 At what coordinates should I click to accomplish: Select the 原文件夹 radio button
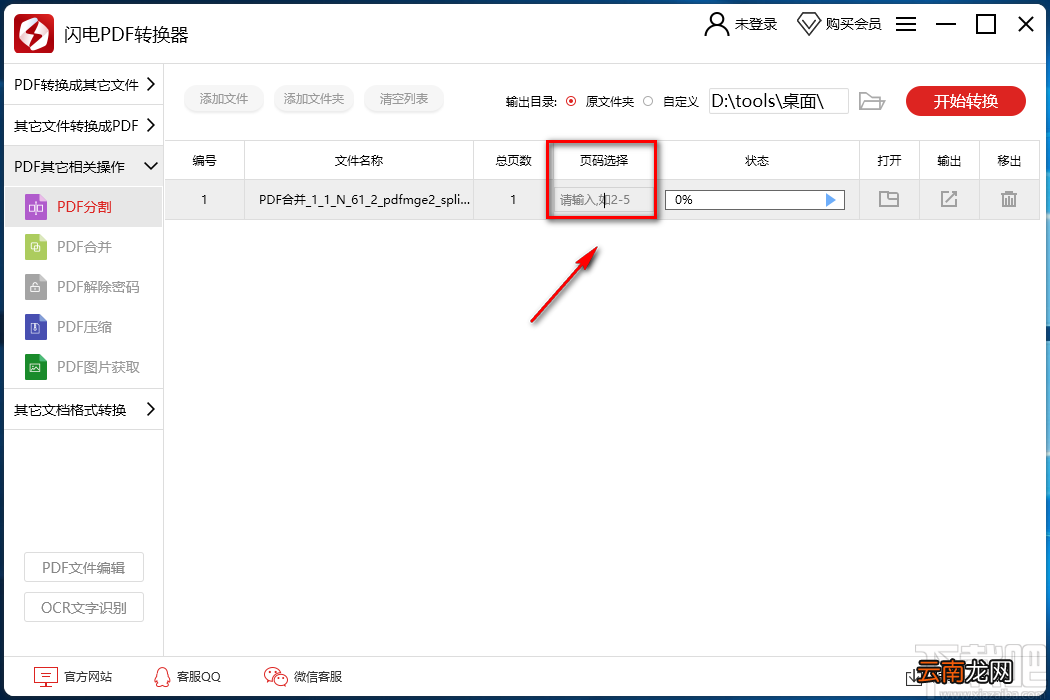pyautogui.click(x=571, y=101)
